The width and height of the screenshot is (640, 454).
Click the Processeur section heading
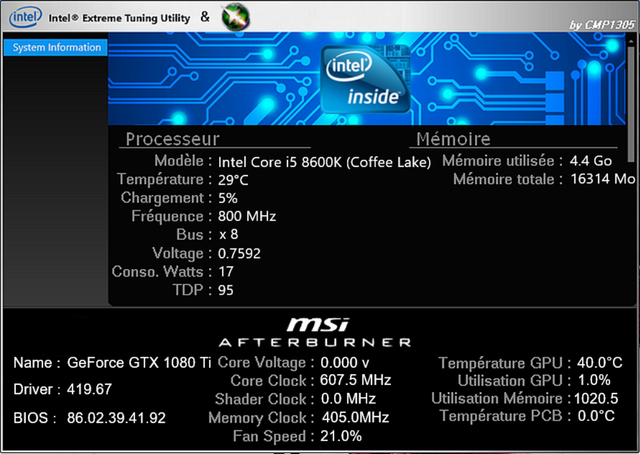coord(173,139)
